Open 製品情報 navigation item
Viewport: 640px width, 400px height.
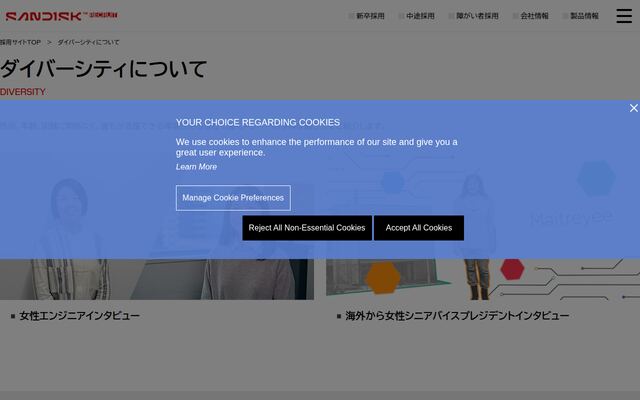pyautogui.click(x=584, y=16)
